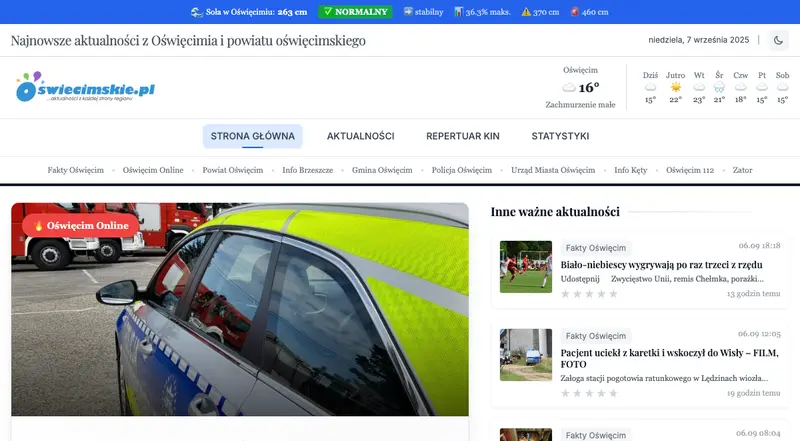Viewport: 800px width, 441px height.
Task: Click Fakty Oświęcim tag on football article
Action: 596,248
